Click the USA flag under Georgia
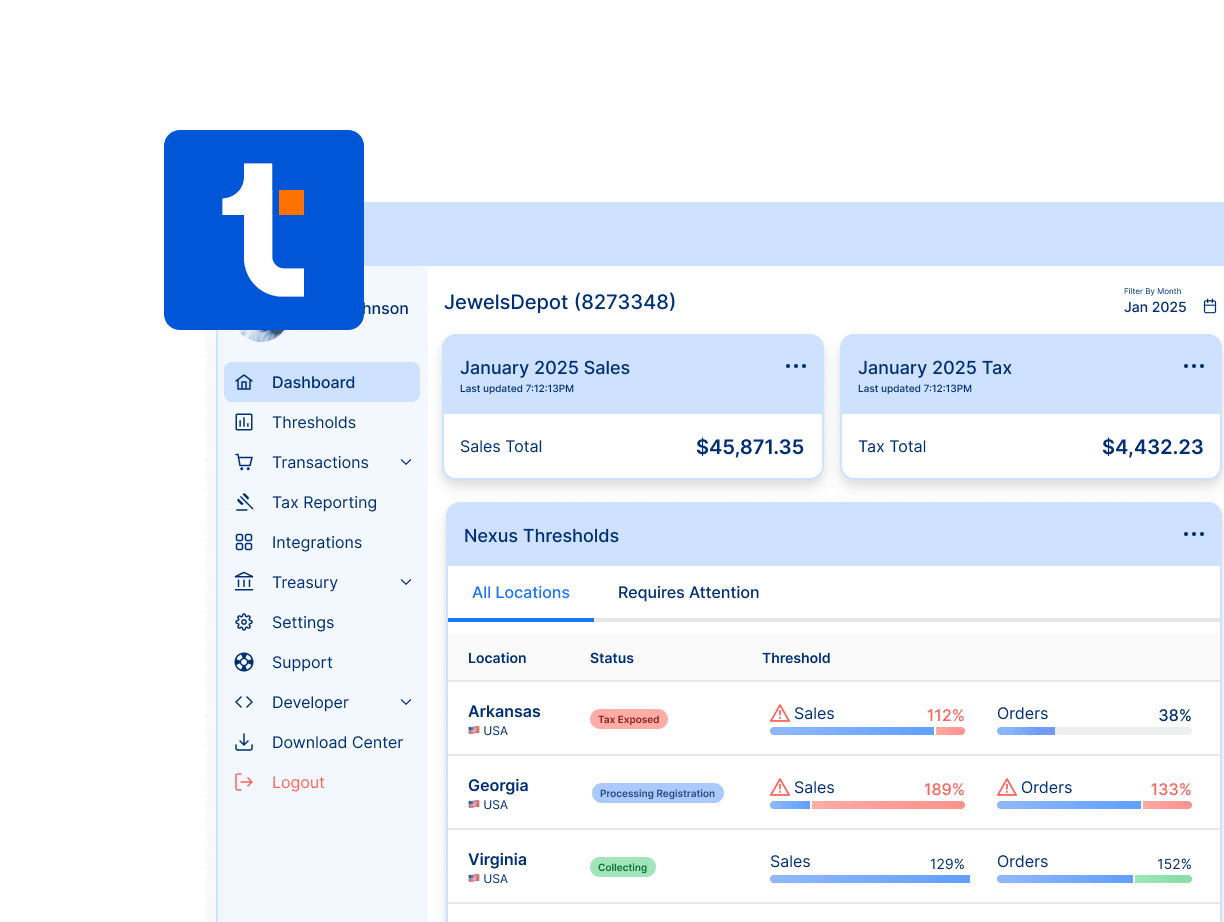The height and width of the screenshot is (922, 1224). 474,805
